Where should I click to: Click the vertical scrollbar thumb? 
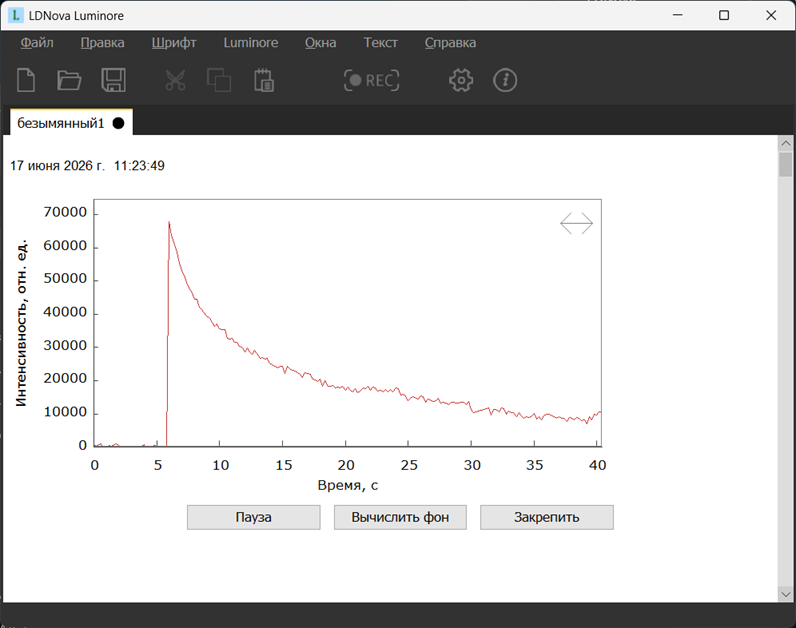coord(786,164)
